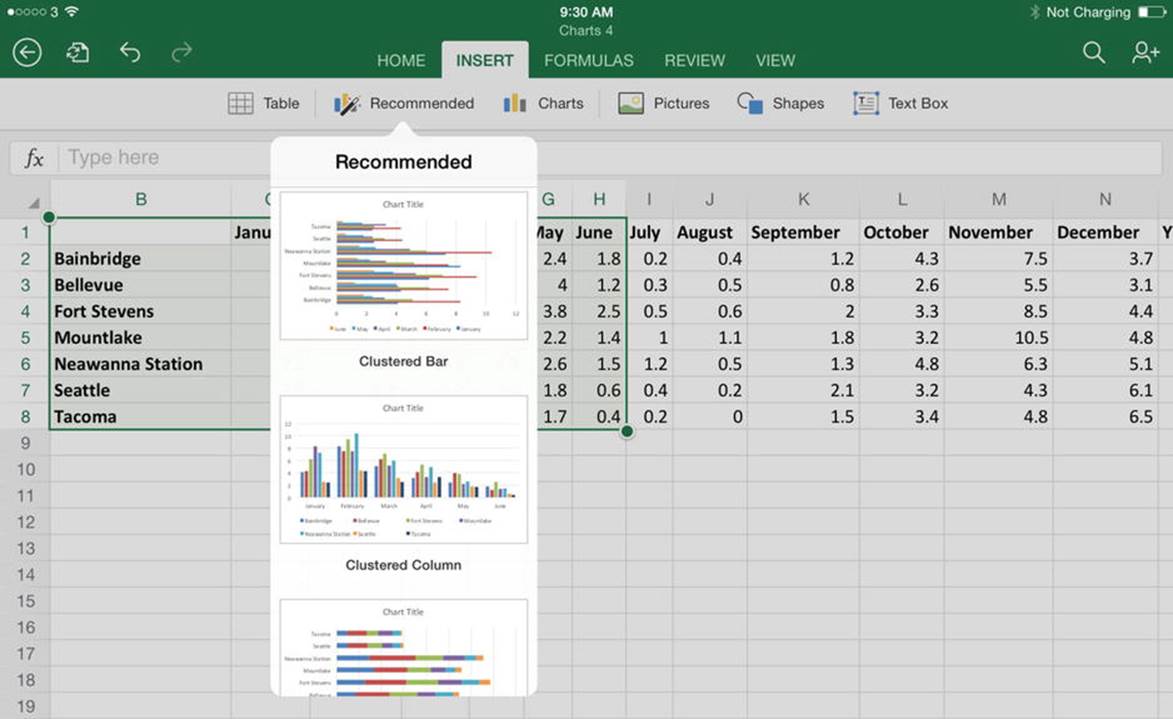Click the fx function icon
The image size is (1173, 719).
point(34,158)
